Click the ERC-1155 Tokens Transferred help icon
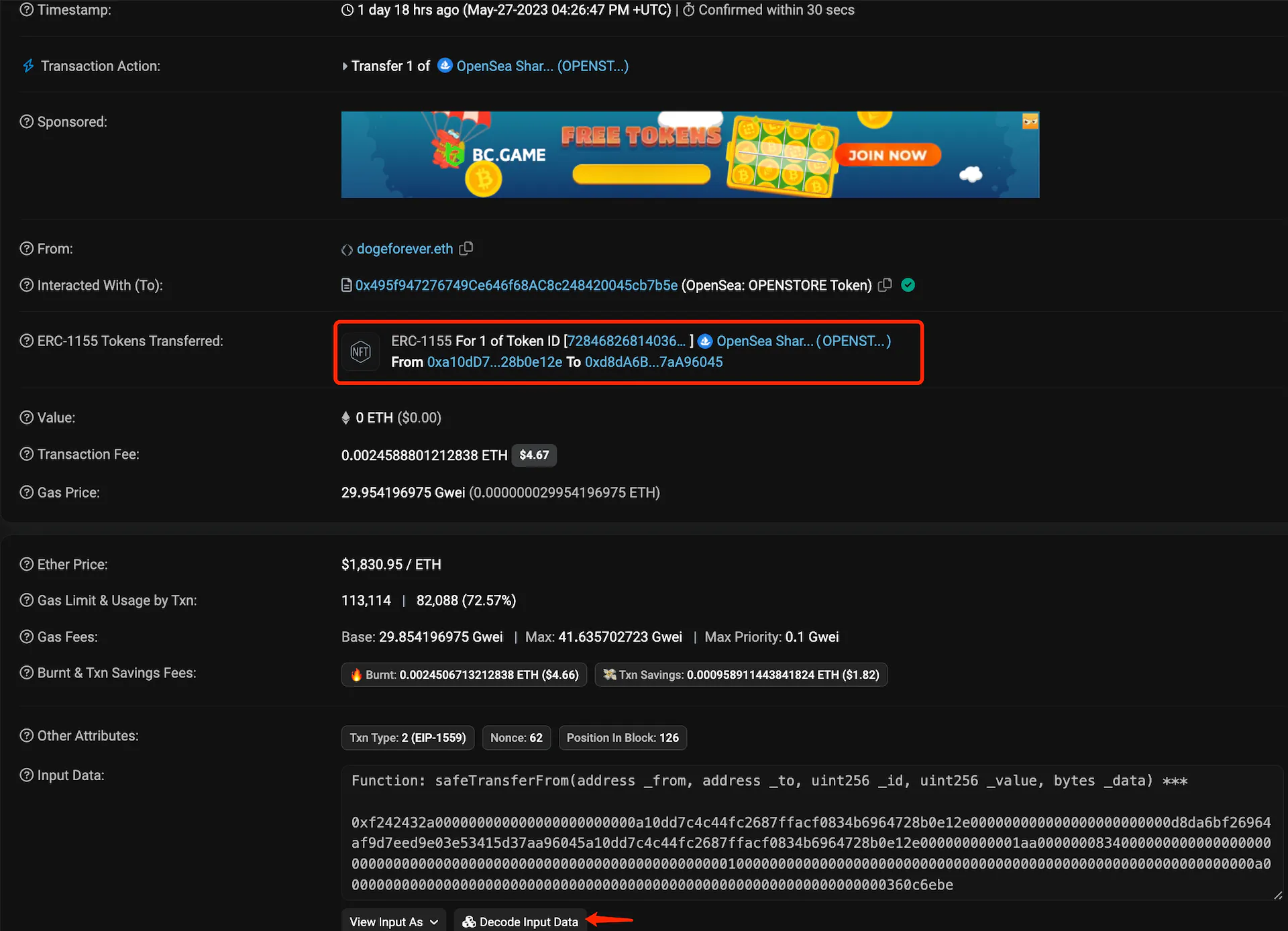 [x=26, y=341]
